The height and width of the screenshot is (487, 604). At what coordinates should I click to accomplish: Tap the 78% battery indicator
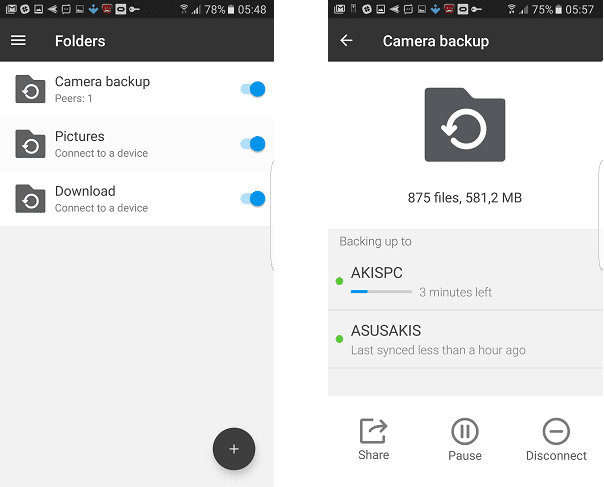tap(219, 9)
